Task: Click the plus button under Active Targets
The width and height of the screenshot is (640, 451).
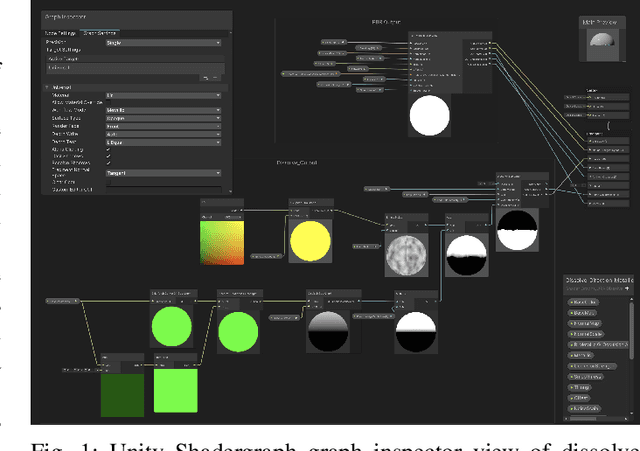Action: point(206,77)
